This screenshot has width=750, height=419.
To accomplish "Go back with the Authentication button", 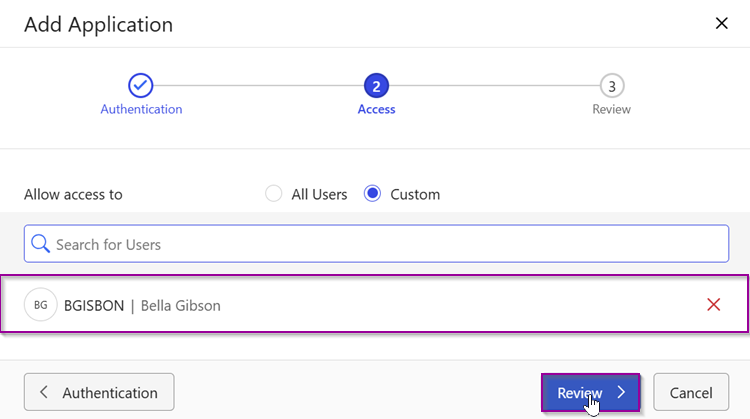I will tap(99, 392).
